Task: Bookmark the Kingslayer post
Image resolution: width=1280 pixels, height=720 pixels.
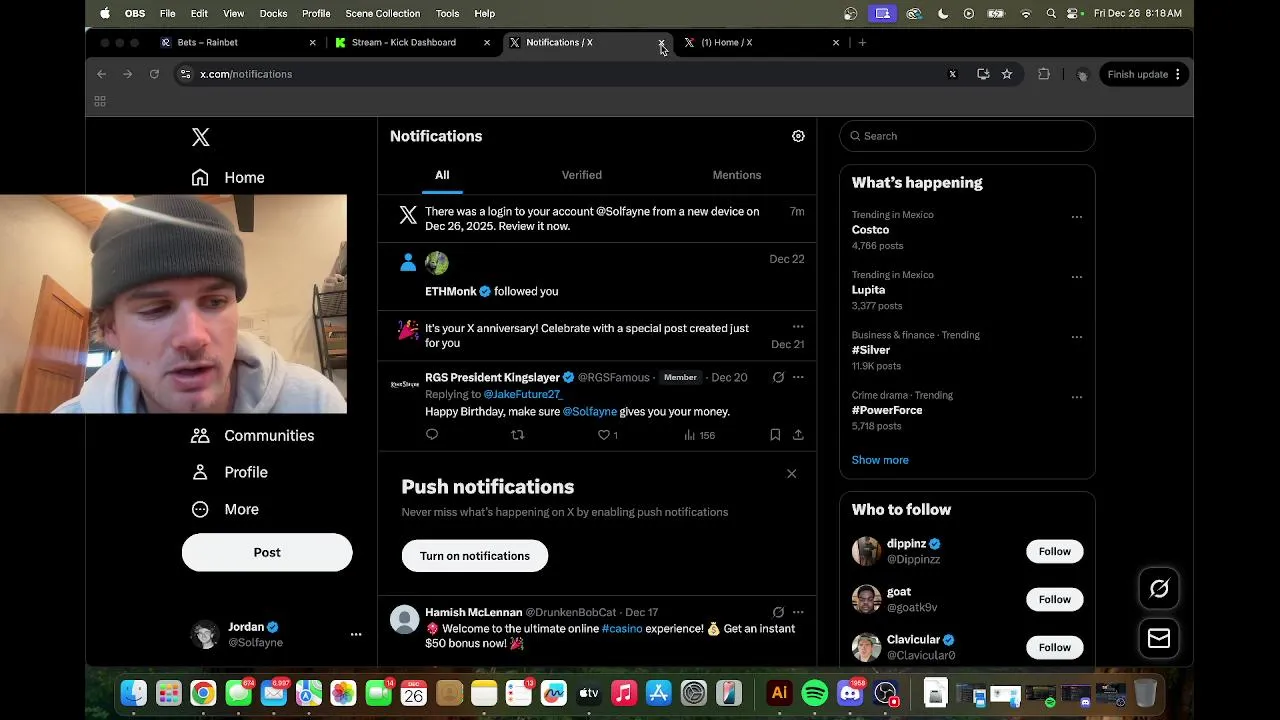Action: click(775, 435)
